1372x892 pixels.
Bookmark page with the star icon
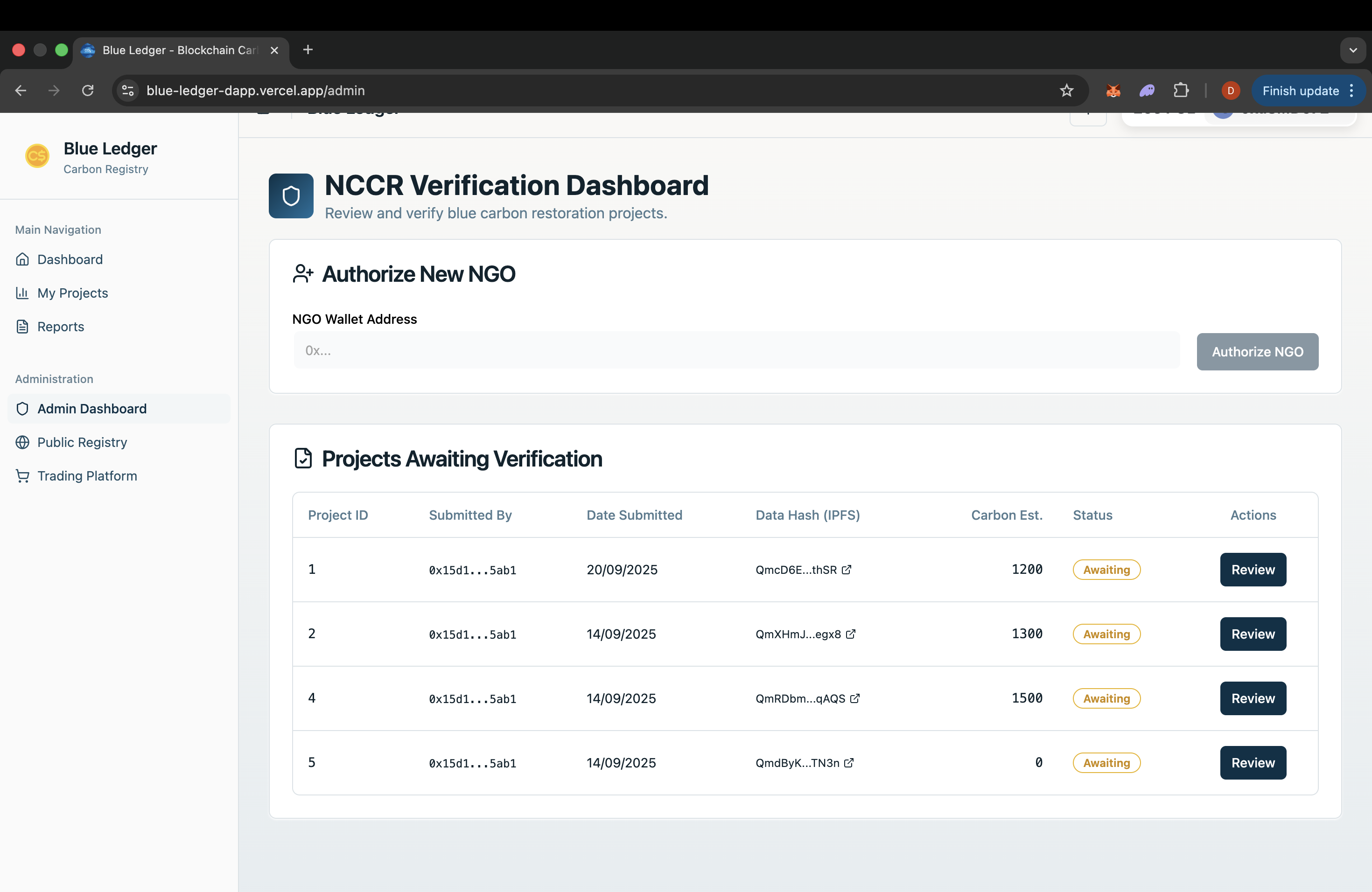(1066, 91)
